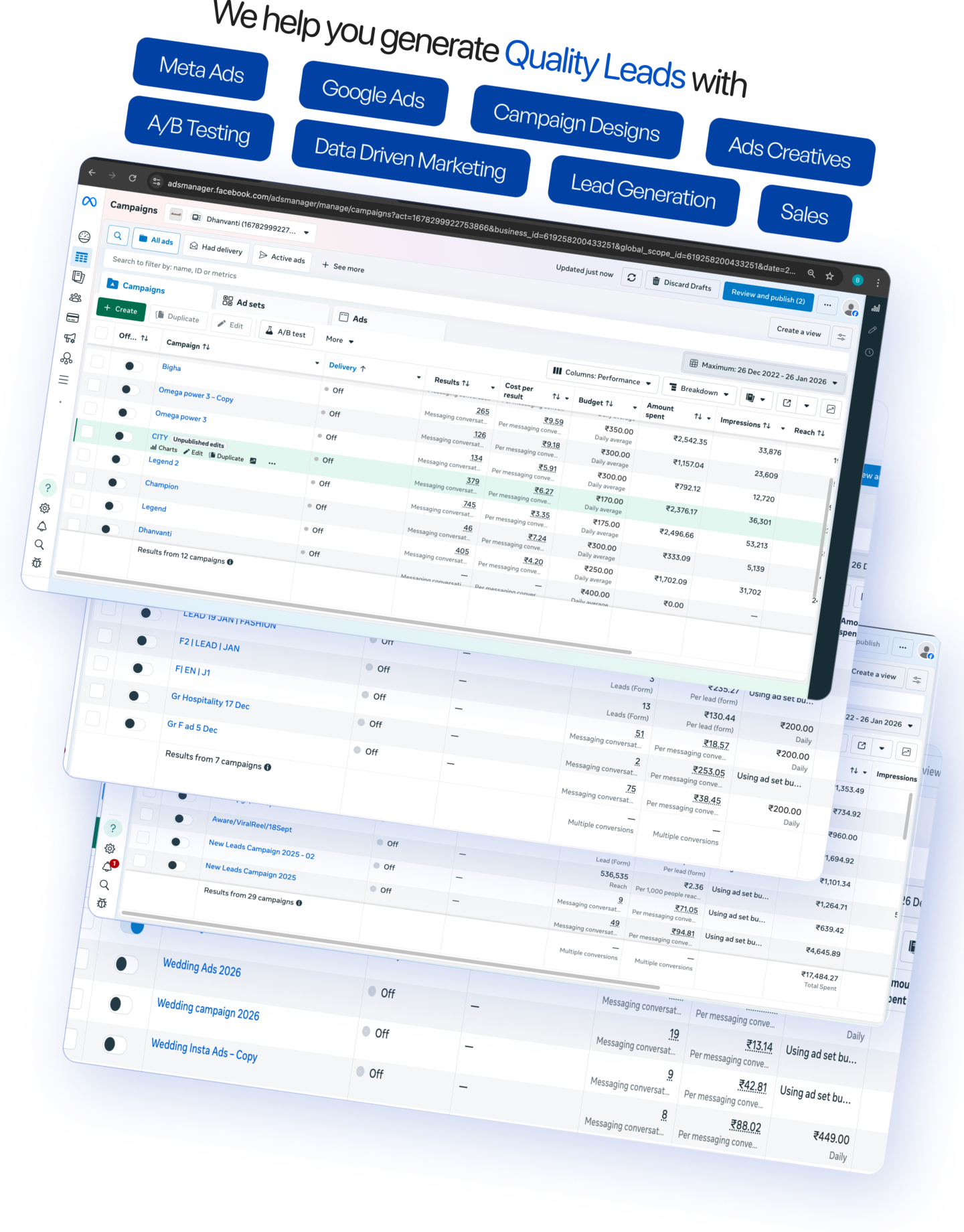
Task: Click the refresh data icon button
Action: pyautogui.click(x=631, y=277)
